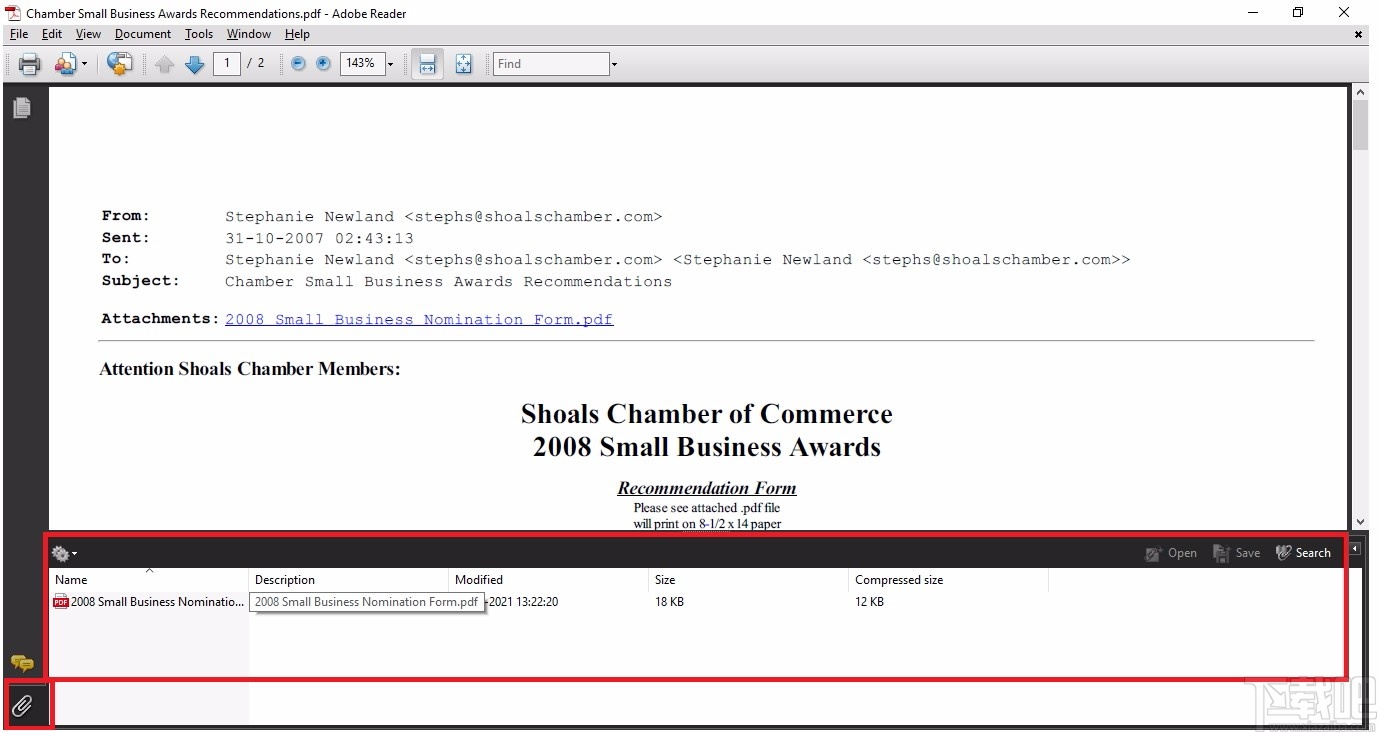Click PDF file icon in attachment list
The width and height of the screenshot is (1379, 732).
point(61,602)
